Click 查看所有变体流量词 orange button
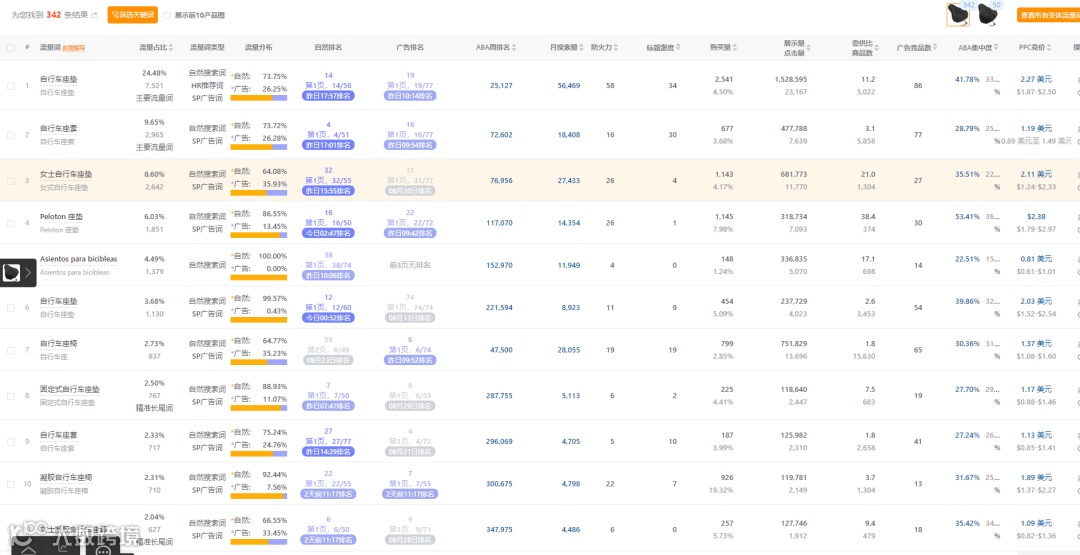Image resolution: width=1080 pixels, height=555 pixels. 1048,14
